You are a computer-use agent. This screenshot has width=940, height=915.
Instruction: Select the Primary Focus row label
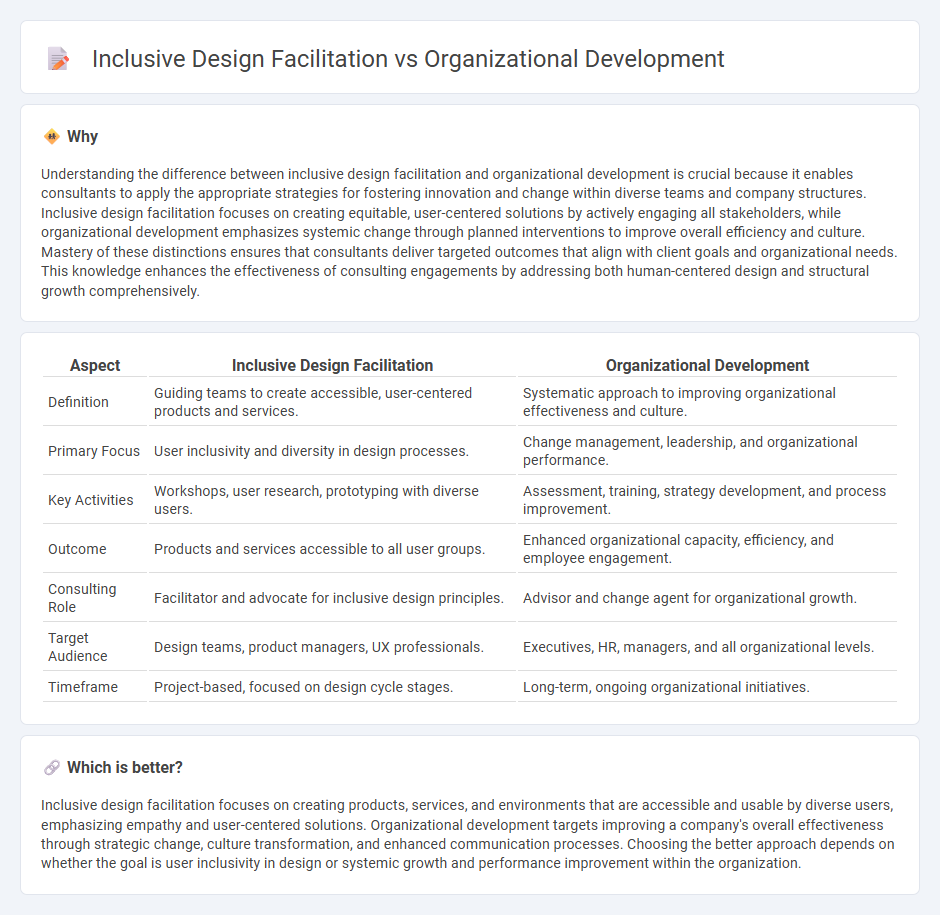(94, 451)
